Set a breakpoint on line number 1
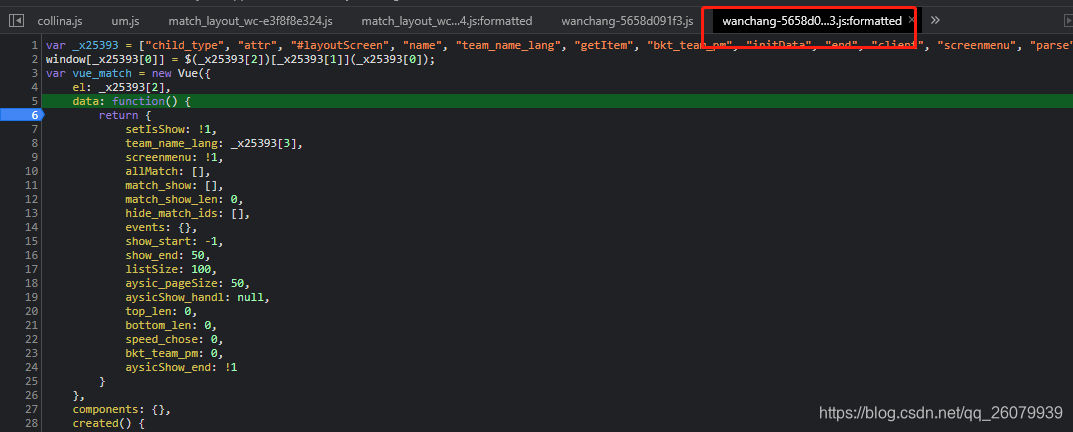The image size is (1073, 432). pyautogui.click(x=34, y=45)
